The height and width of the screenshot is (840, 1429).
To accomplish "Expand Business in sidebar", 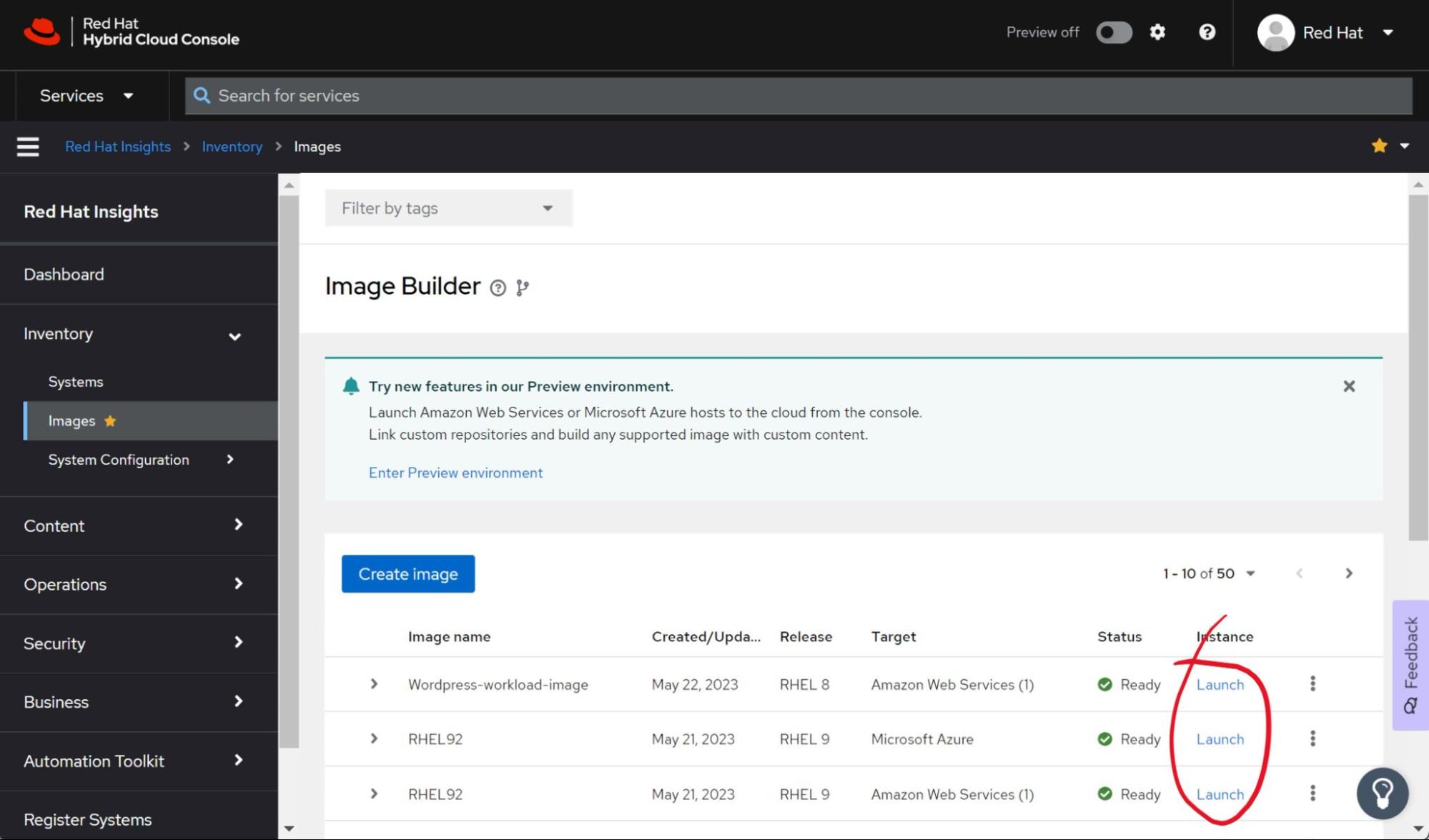I will coord(139,702).
